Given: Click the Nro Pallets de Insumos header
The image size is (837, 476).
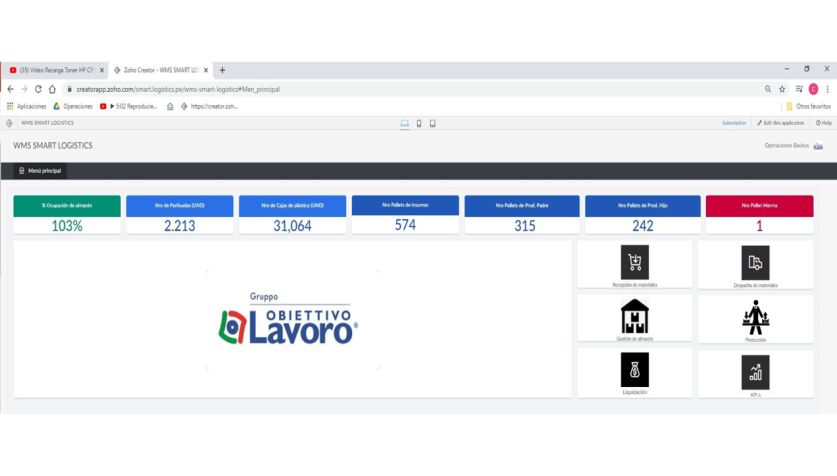Looking at the screenshot, I should [x=405, y=205].
